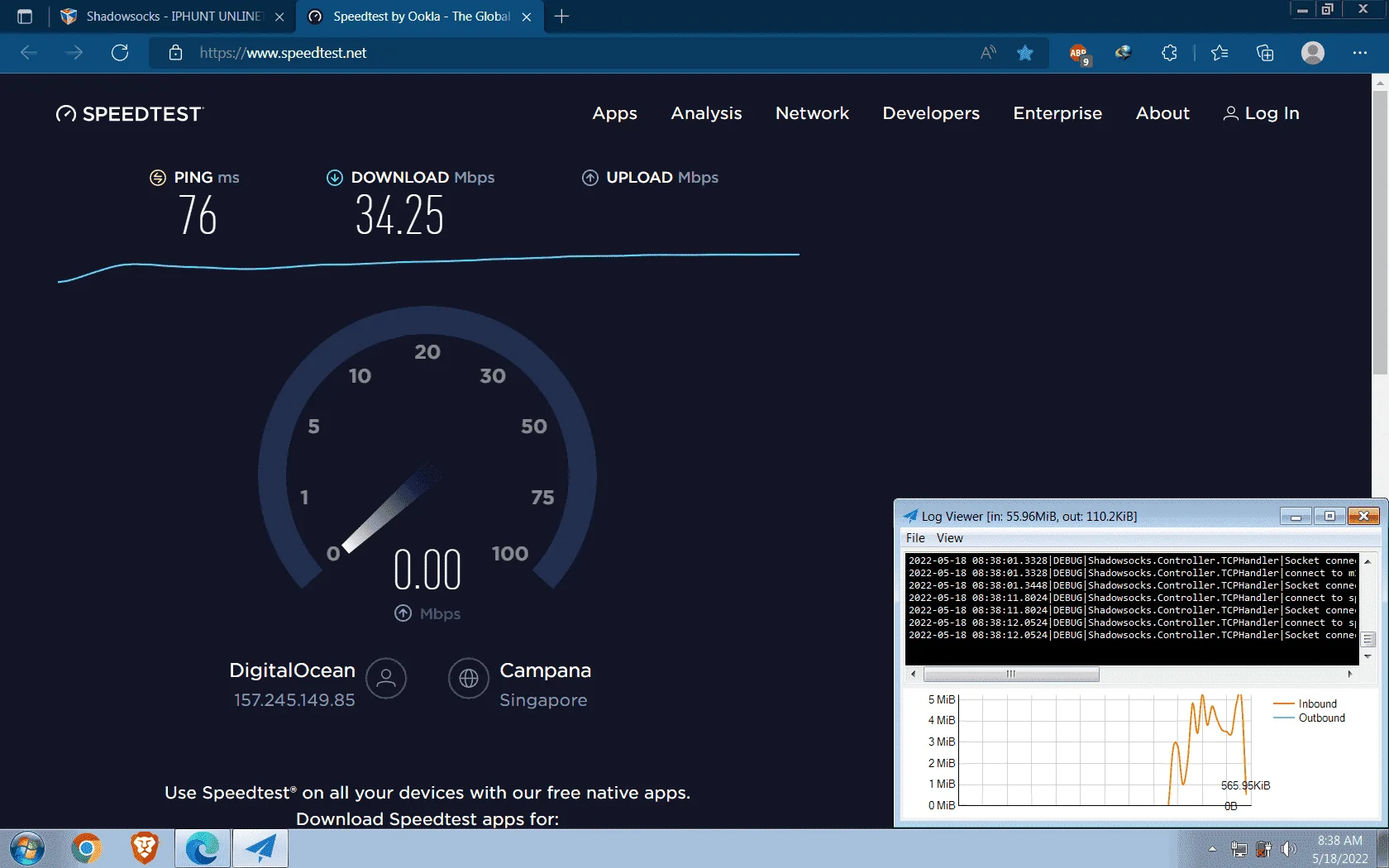Click the PING ms icon
This screenshot has height=868, width=1389.
click(x=158, y=178)
